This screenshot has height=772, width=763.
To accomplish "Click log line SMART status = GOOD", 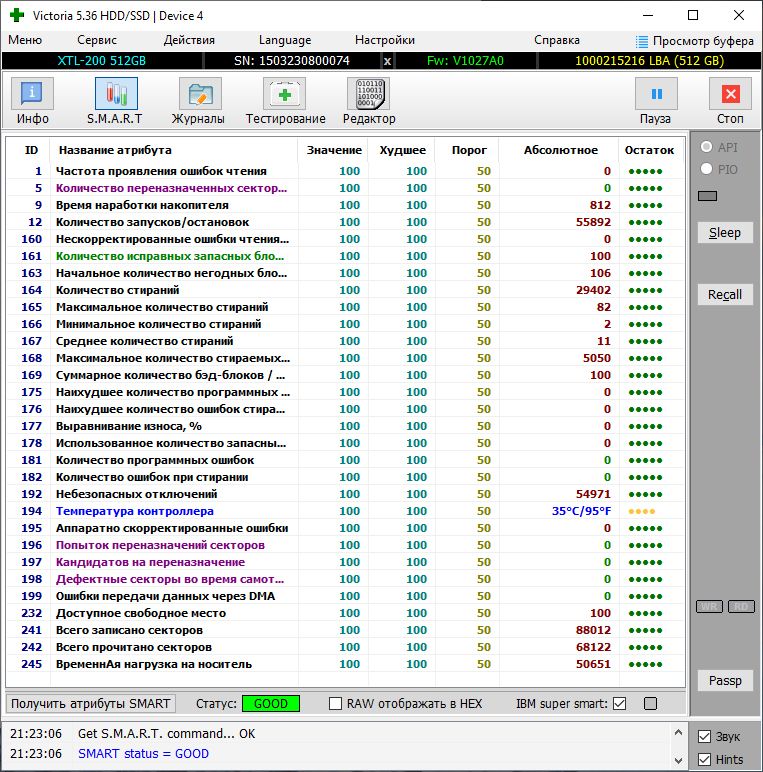I will click(x=143, y=754).
